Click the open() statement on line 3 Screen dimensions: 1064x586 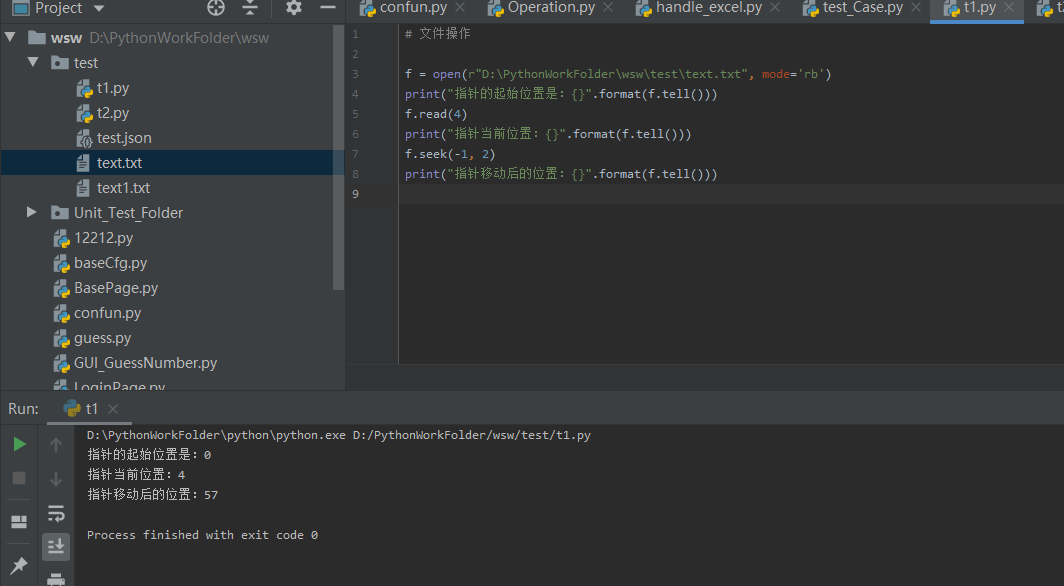[x=618, y=74]
